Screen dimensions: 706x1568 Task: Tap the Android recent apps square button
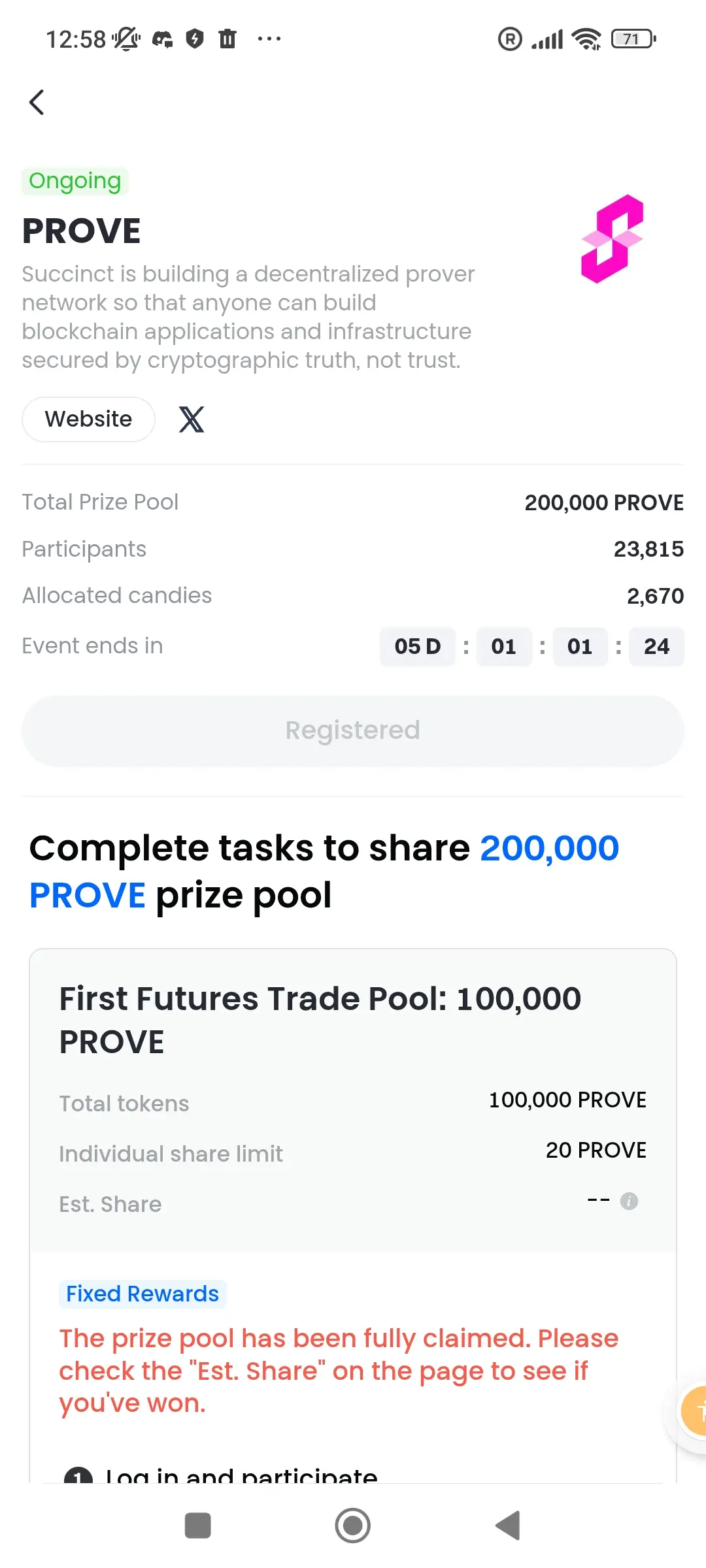pos(198,1526)
